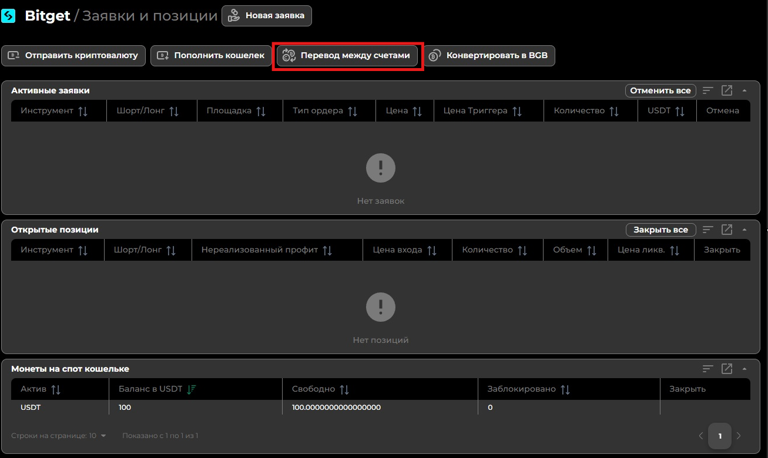Click Закрыть все in open positions

(x=660, y=230)
